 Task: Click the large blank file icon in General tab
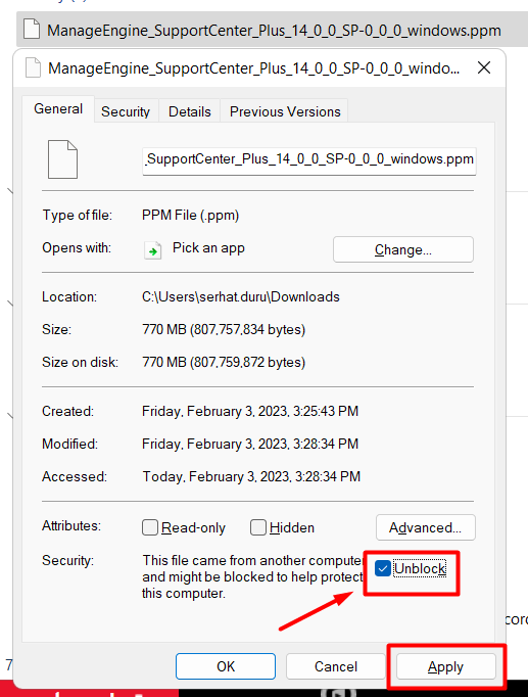(x=63, y=159)
